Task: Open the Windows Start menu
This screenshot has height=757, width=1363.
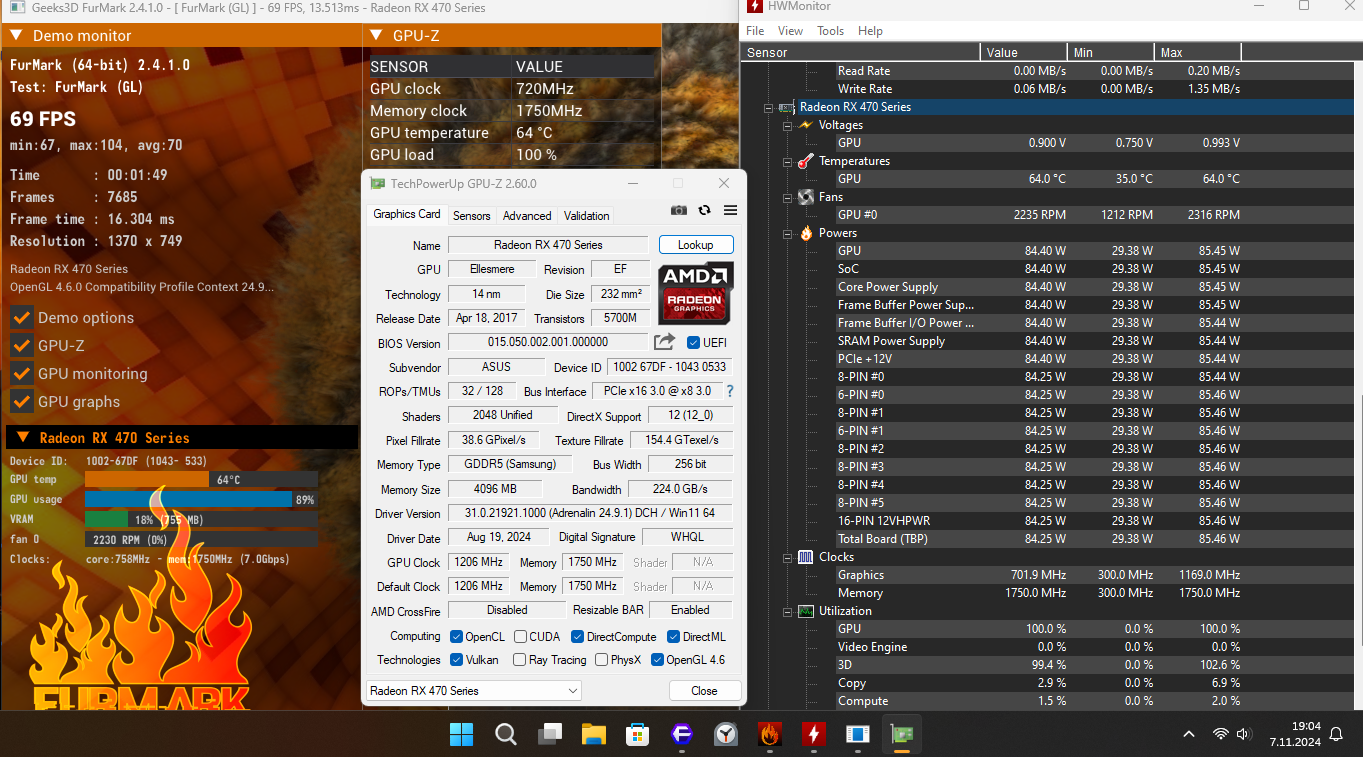Action: pyautogui.click(x=462, y=735)
